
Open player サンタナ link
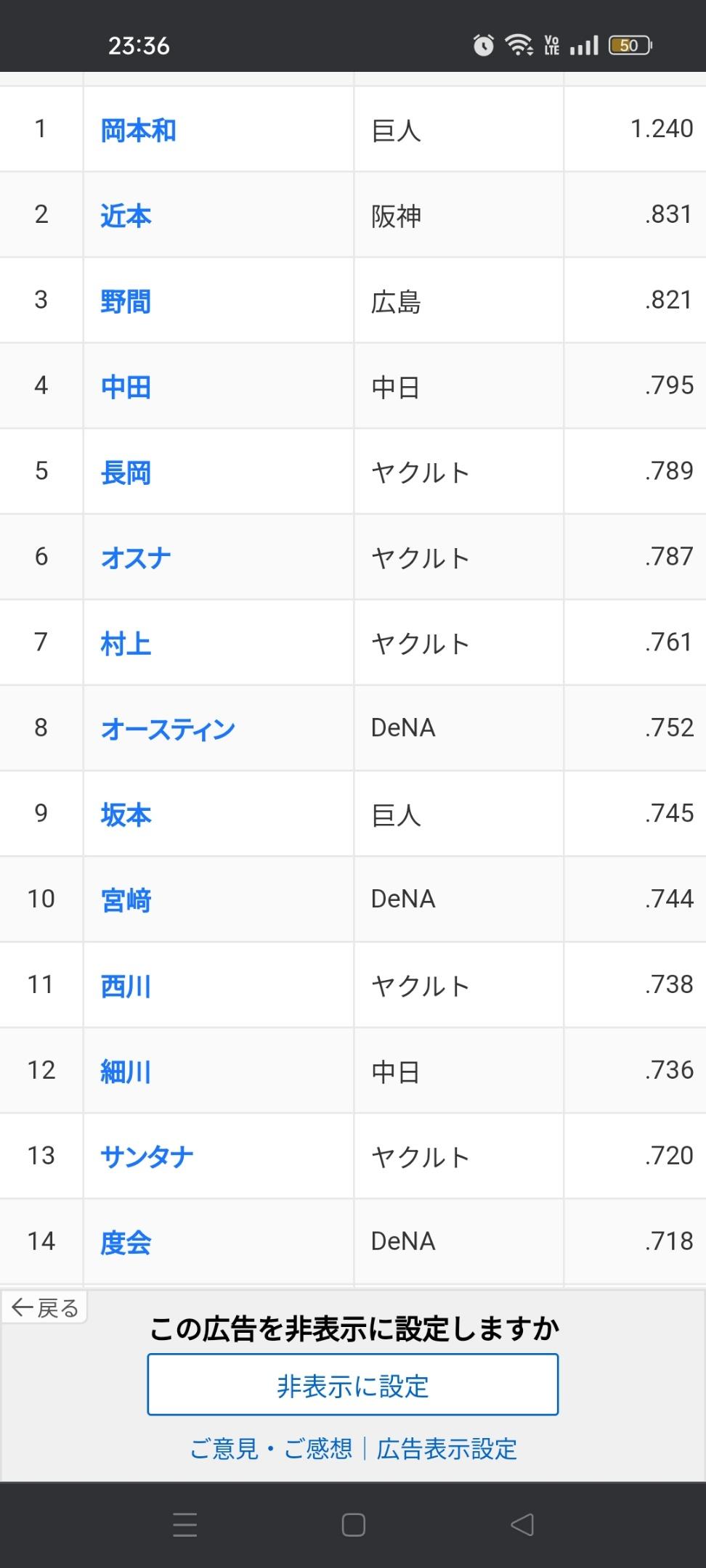(147, 1156)
